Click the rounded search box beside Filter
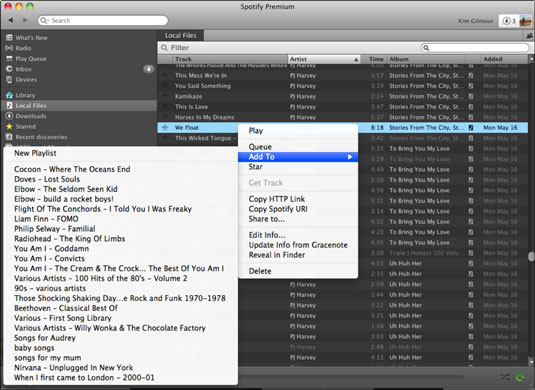Image resolution: width=535 pixels, height=390 pixels. pos(475,48)
